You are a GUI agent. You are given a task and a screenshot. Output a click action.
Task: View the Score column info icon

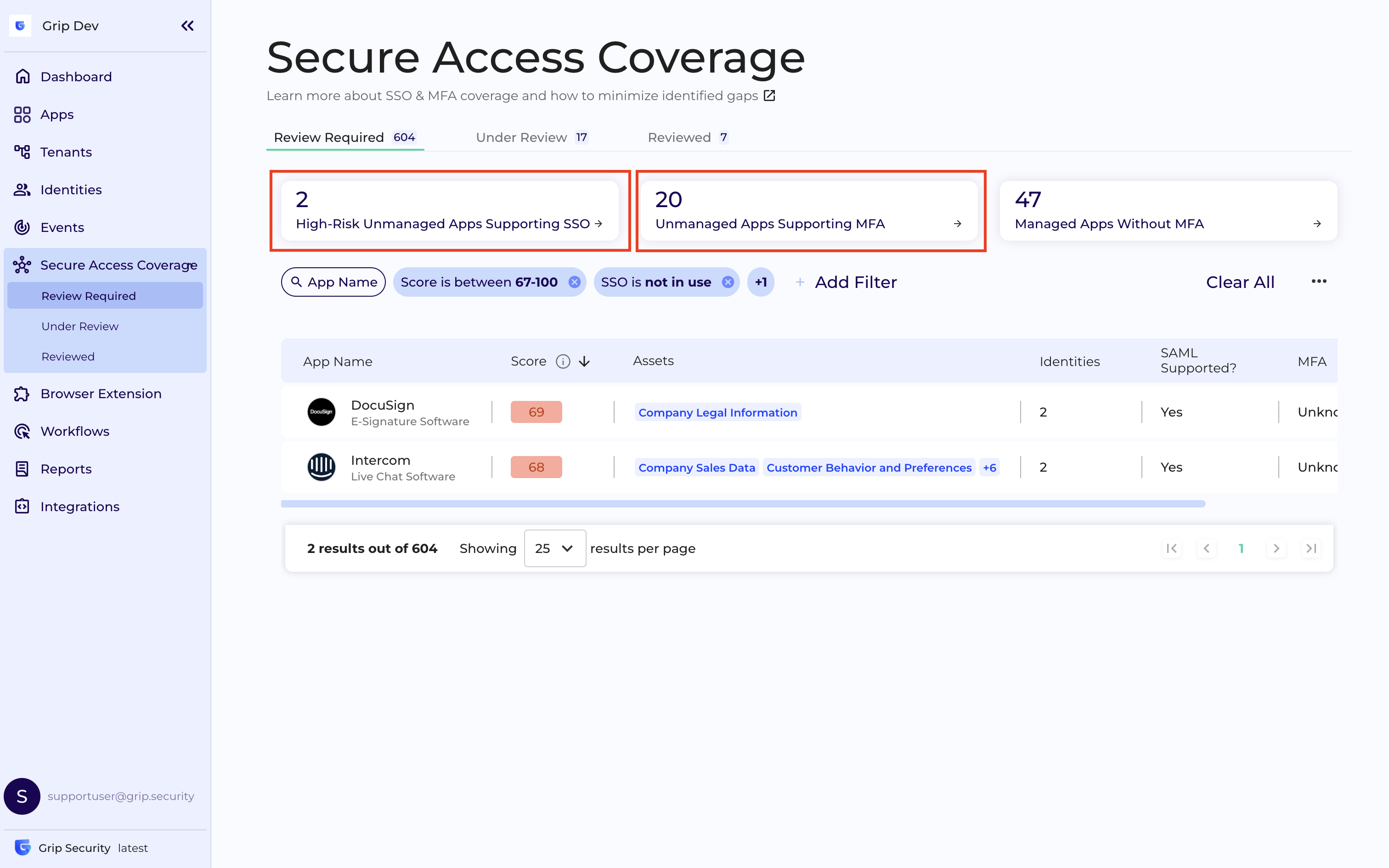coord(563,361)
